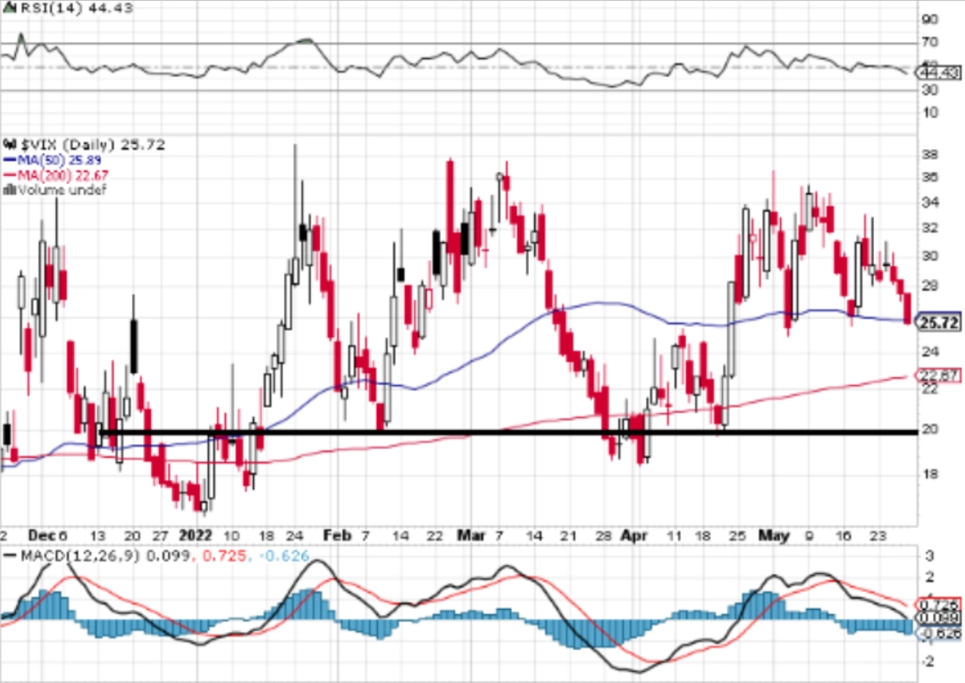Click the red MA(200) legend line marker
Viewport: 965px width, 683px height.
pos(9,175)
